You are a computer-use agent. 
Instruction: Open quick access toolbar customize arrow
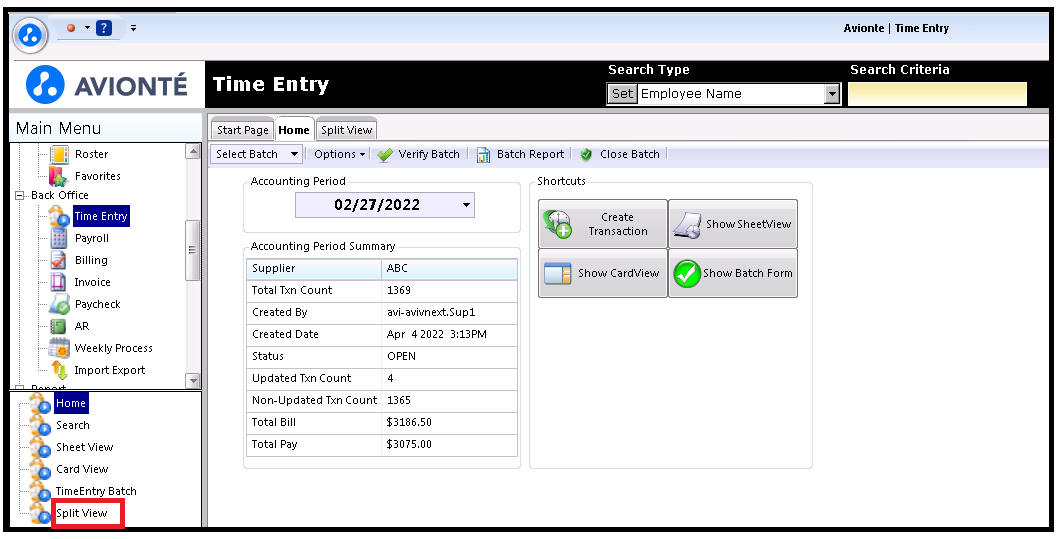[x=133, y=28]
